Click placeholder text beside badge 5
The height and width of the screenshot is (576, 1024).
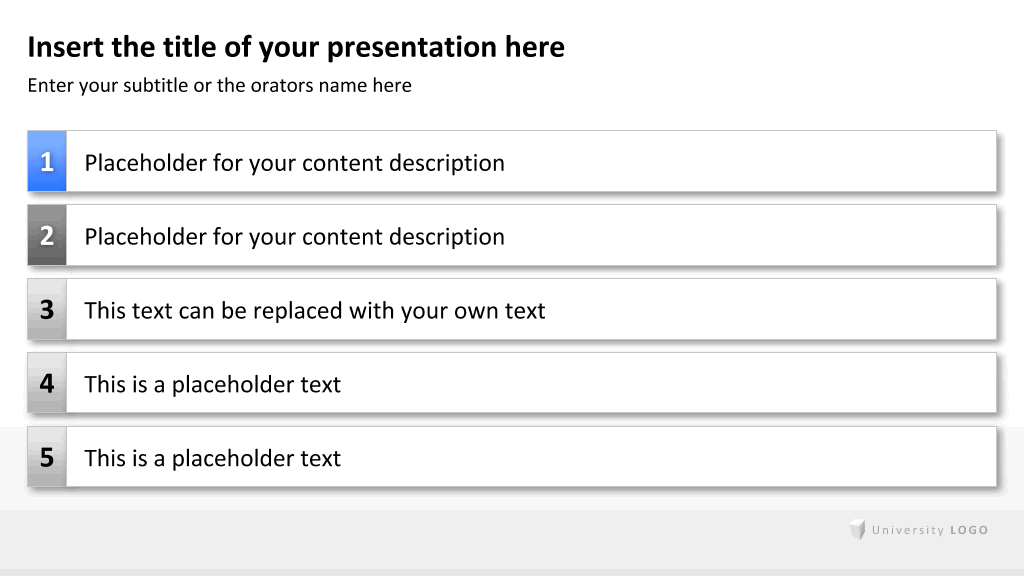(213, 458)
